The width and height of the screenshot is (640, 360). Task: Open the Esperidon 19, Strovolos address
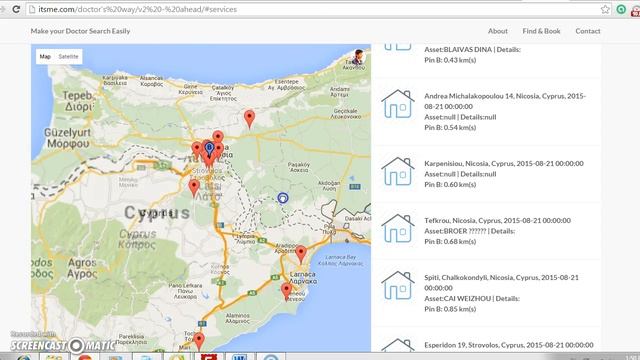tap(509, 345)
